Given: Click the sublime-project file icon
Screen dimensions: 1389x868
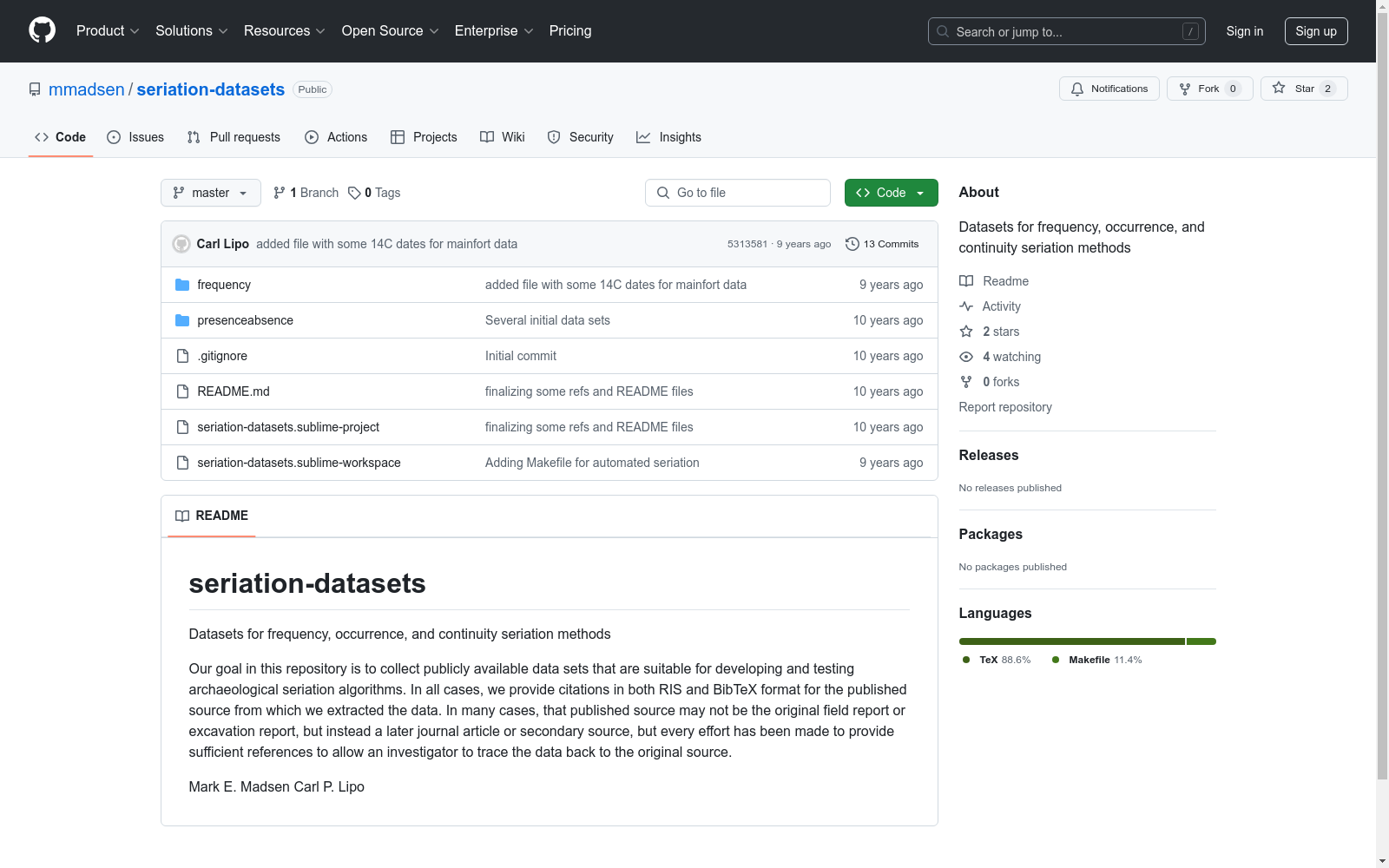Looking at the screenshot, I should [x=182, y=427].
